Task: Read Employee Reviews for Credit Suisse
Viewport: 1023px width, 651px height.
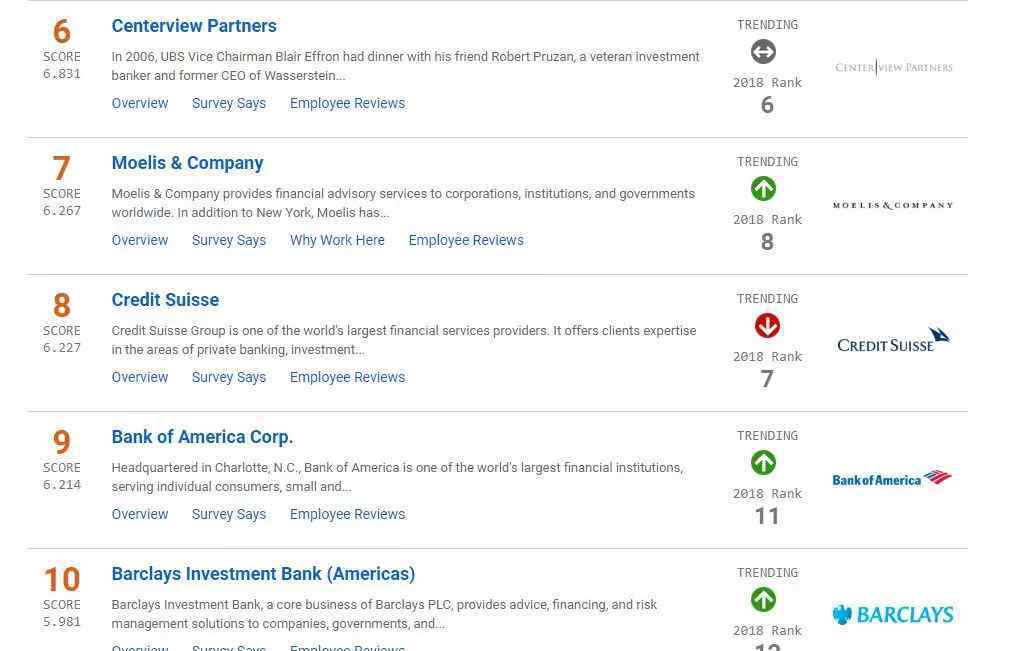Action: (347, 377)
